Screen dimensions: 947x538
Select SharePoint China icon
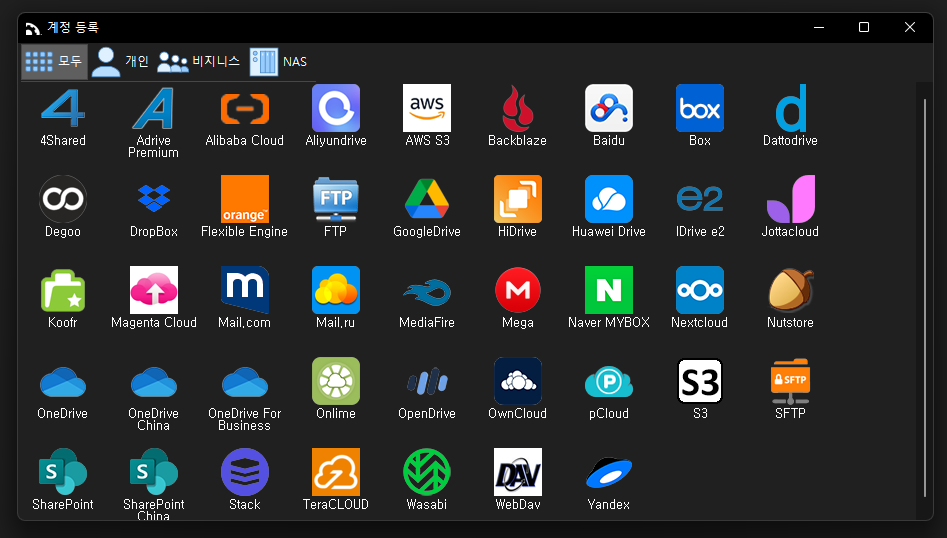click(x=154, y=472)
